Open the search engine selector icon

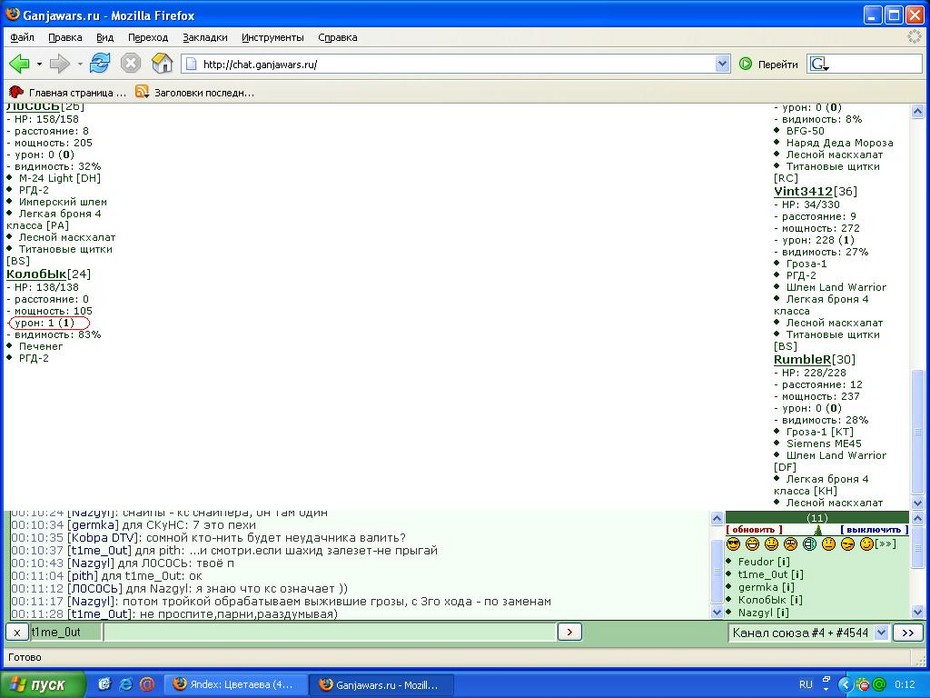click(819, 64)
